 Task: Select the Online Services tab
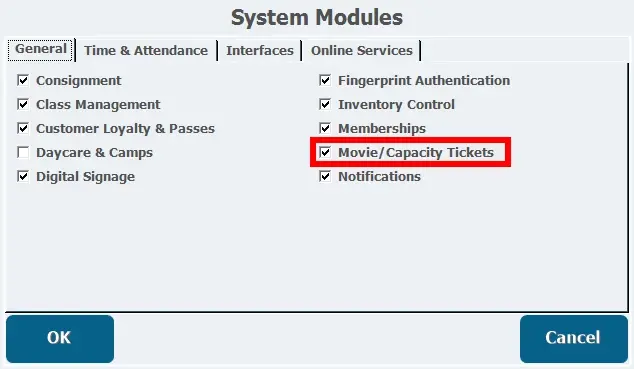[x=361, y=51]
